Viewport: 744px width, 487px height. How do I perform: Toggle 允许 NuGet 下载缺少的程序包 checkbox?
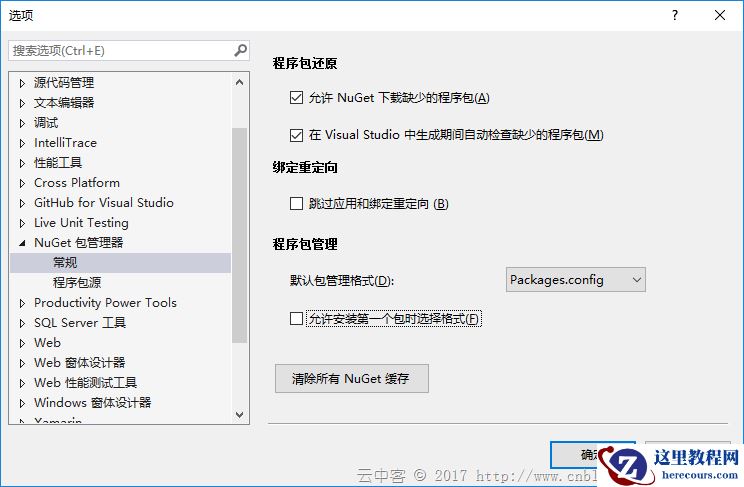pos(296,98)
